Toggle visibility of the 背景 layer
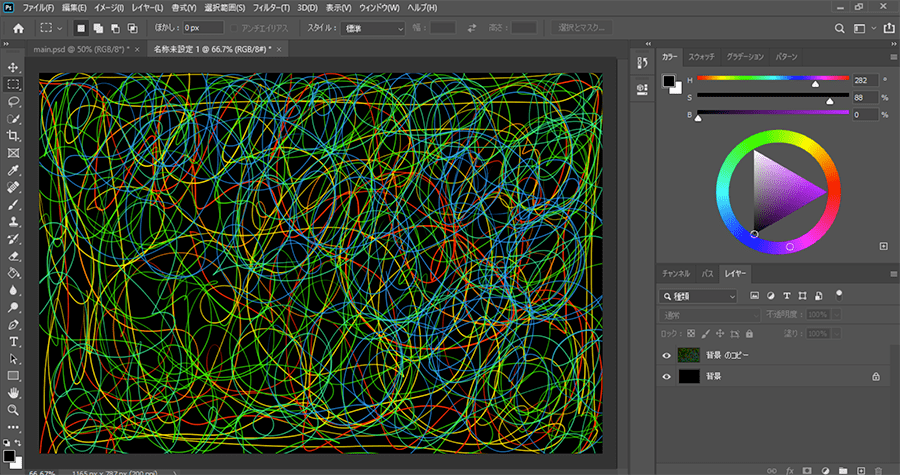Viewport: 900px width, 475px height. [667, 377]
